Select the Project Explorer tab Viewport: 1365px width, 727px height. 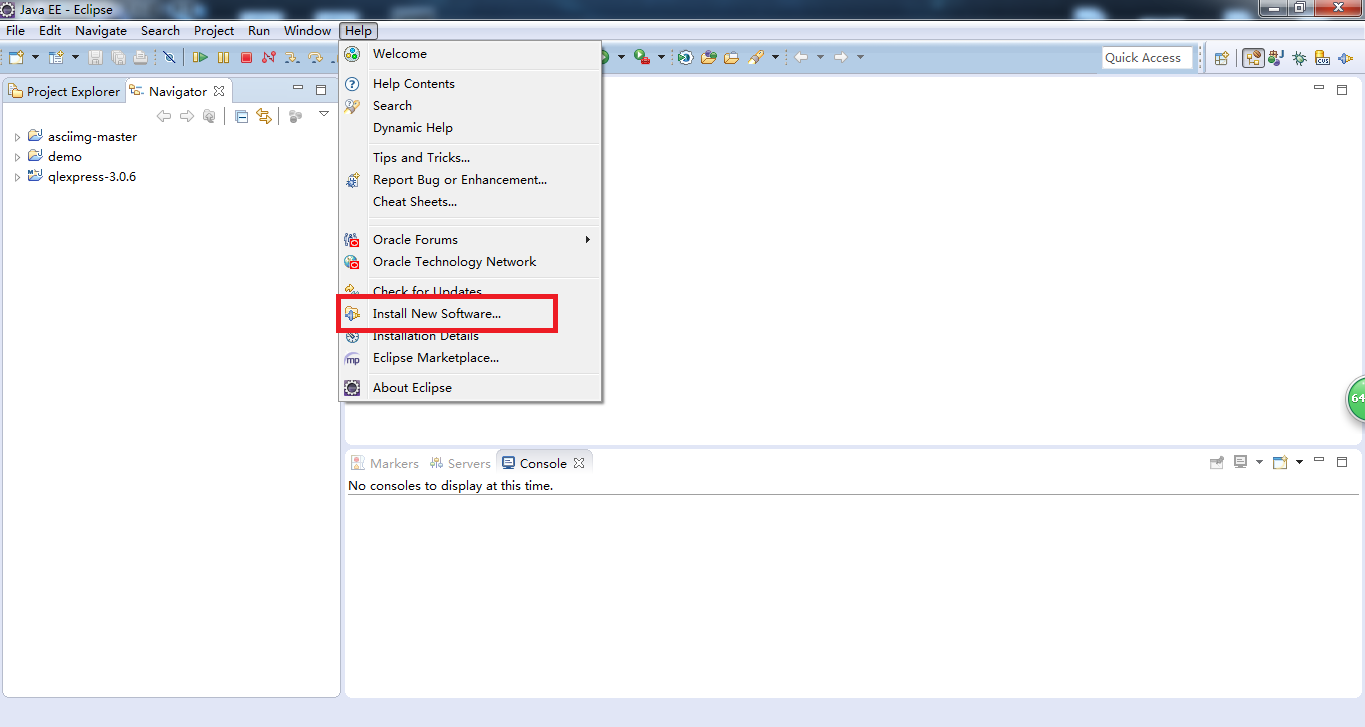[65, 91]
